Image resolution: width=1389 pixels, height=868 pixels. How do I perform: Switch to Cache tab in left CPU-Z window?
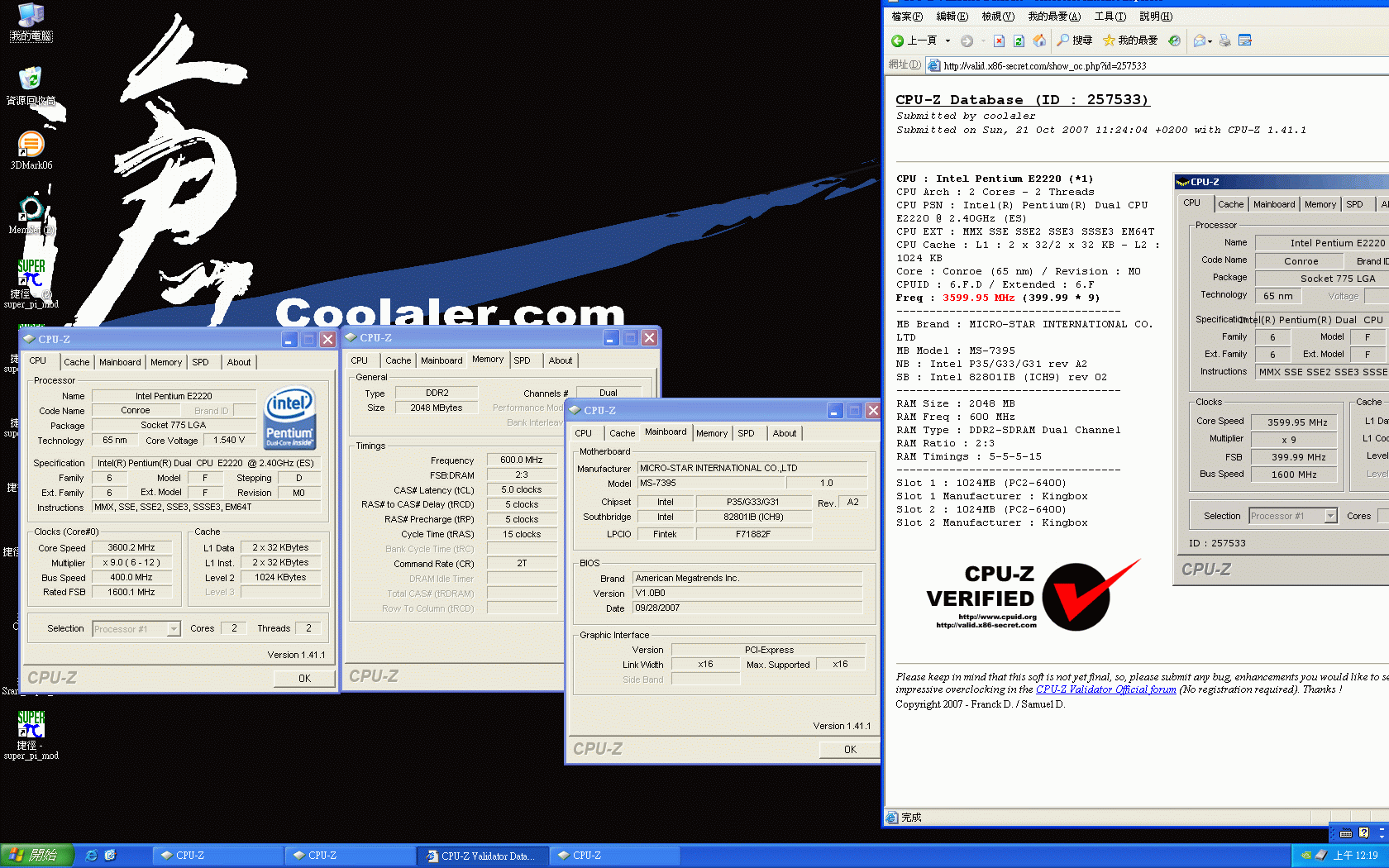click(x=77, y=362)
